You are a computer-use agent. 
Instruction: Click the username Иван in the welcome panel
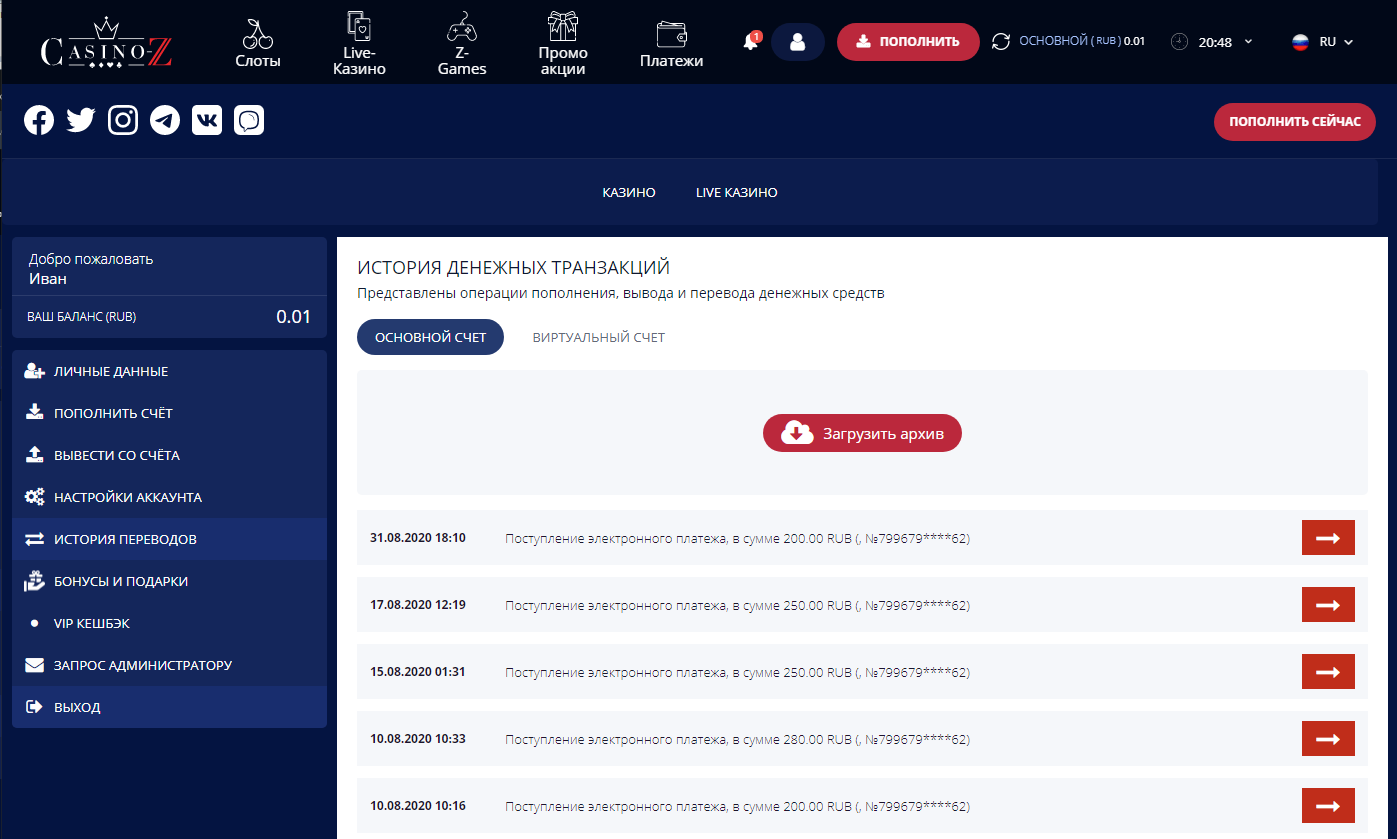(48, 279)
